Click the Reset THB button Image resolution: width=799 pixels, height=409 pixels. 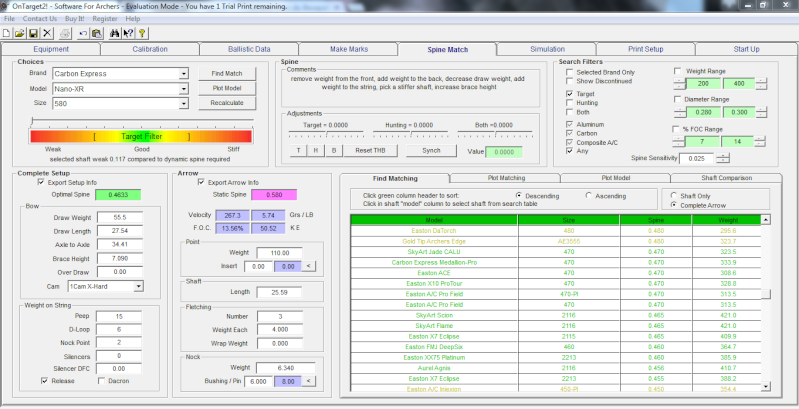tap(370, 151)
